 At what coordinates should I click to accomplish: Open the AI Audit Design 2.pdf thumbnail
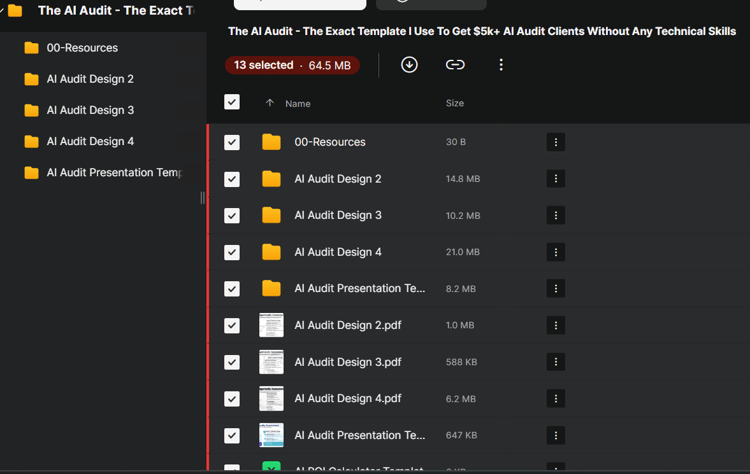pyautogui.click(x=271, y=325)
